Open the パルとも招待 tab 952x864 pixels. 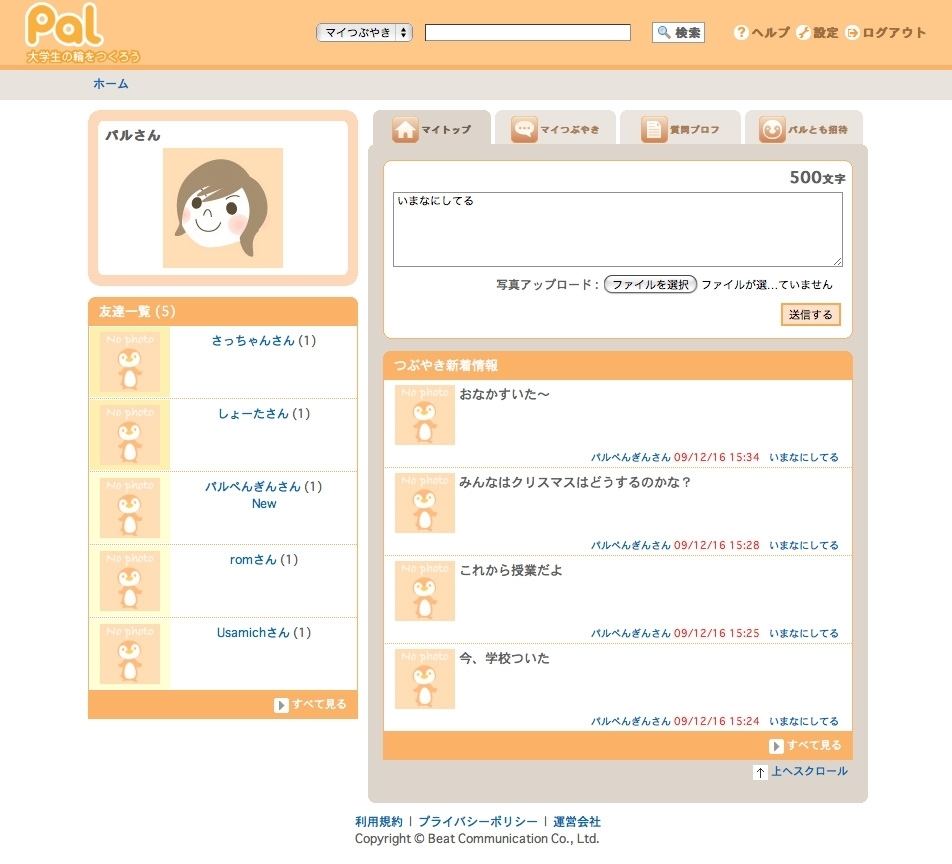(804, 129)
